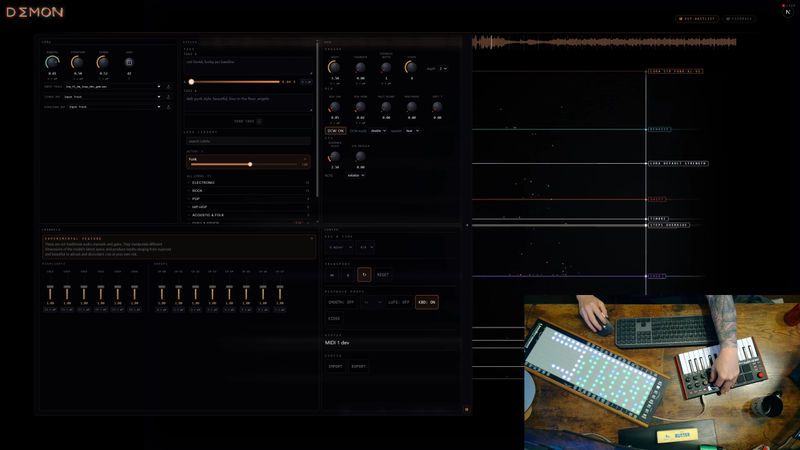The image size is (800, 450).
Task: Select the LORA DEFAULT STRENGTH timeline label
Action: [678, 163]
